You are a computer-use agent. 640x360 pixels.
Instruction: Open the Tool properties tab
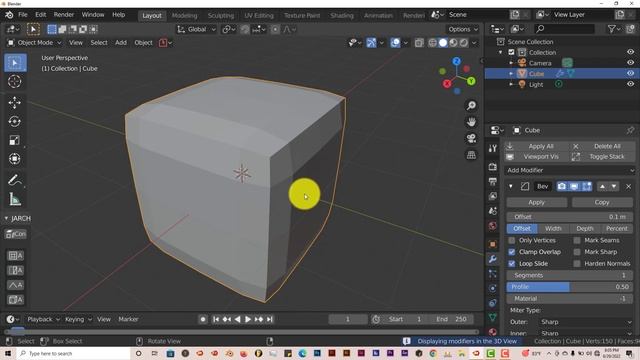(x=493, y=149)
